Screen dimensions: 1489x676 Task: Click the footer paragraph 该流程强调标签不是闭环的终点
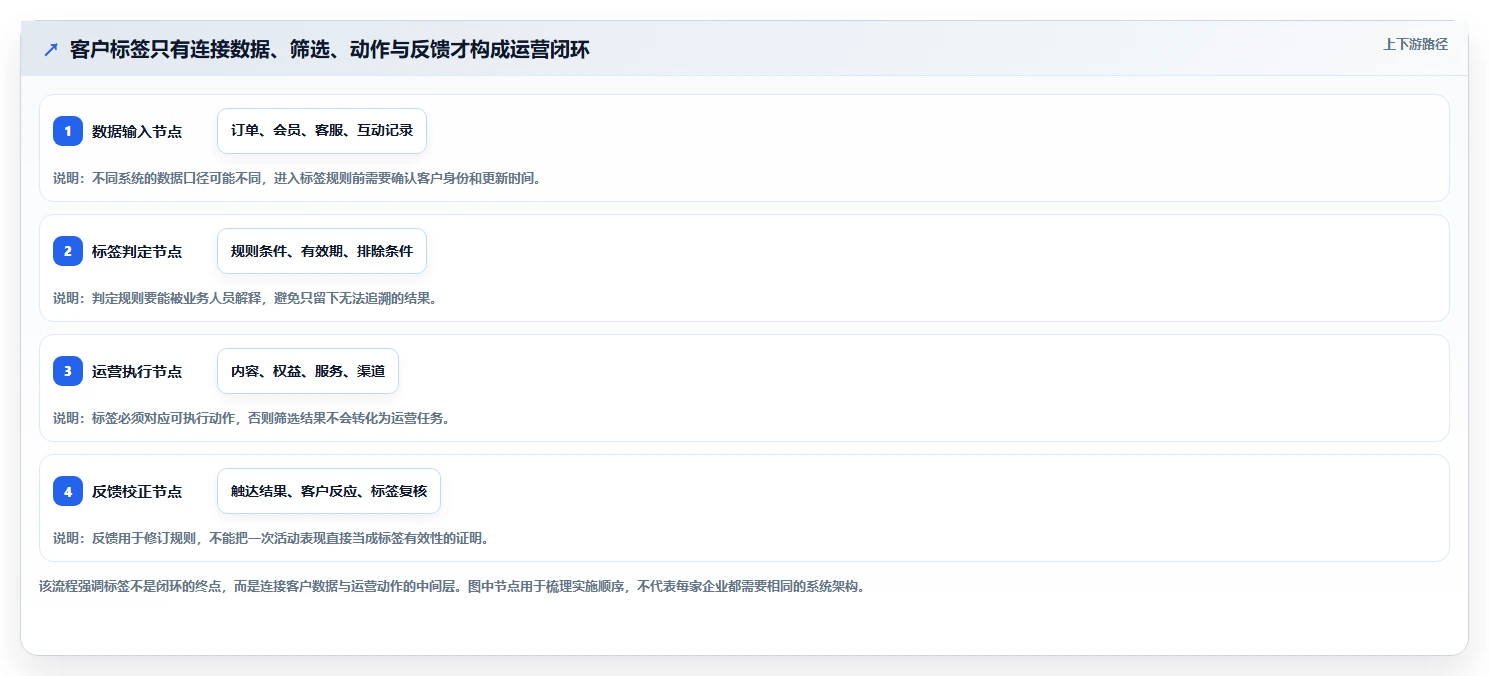coord(451,586)
